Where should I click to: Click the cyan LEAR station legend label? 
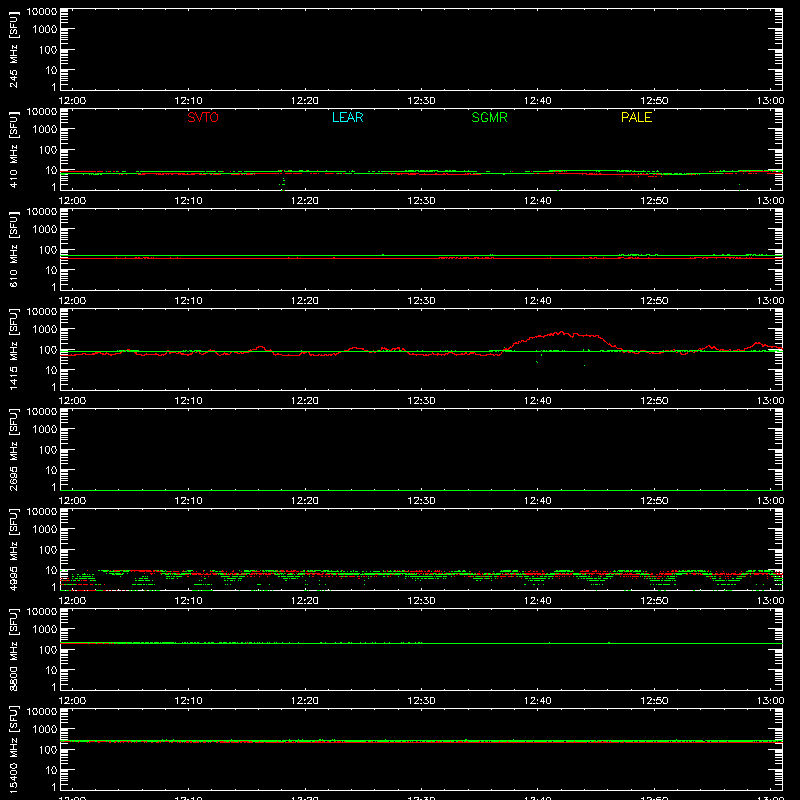click(x=347, y=117)
